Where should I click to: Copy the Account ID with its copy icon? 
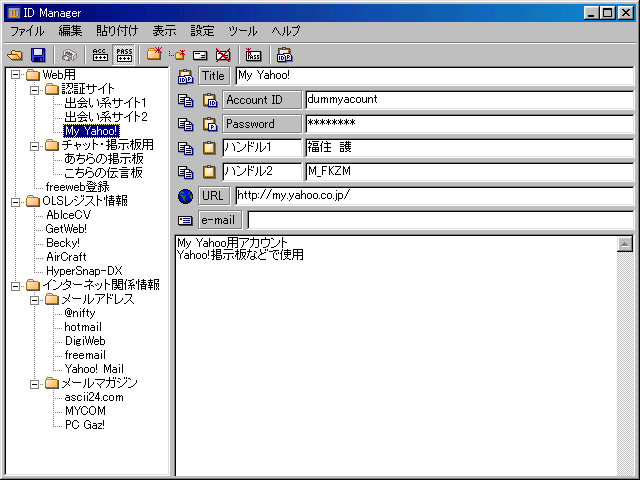pyautogui.click(x=186, y=100)
